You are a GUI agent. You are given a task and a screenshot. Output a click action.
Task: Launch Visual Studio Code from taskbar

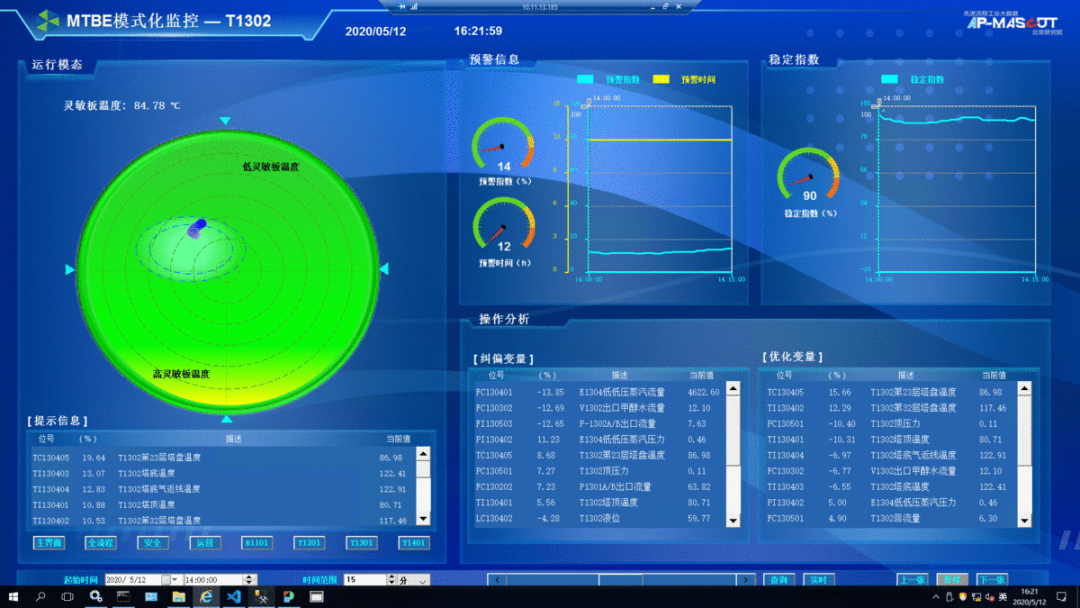(x=233, y=597)
